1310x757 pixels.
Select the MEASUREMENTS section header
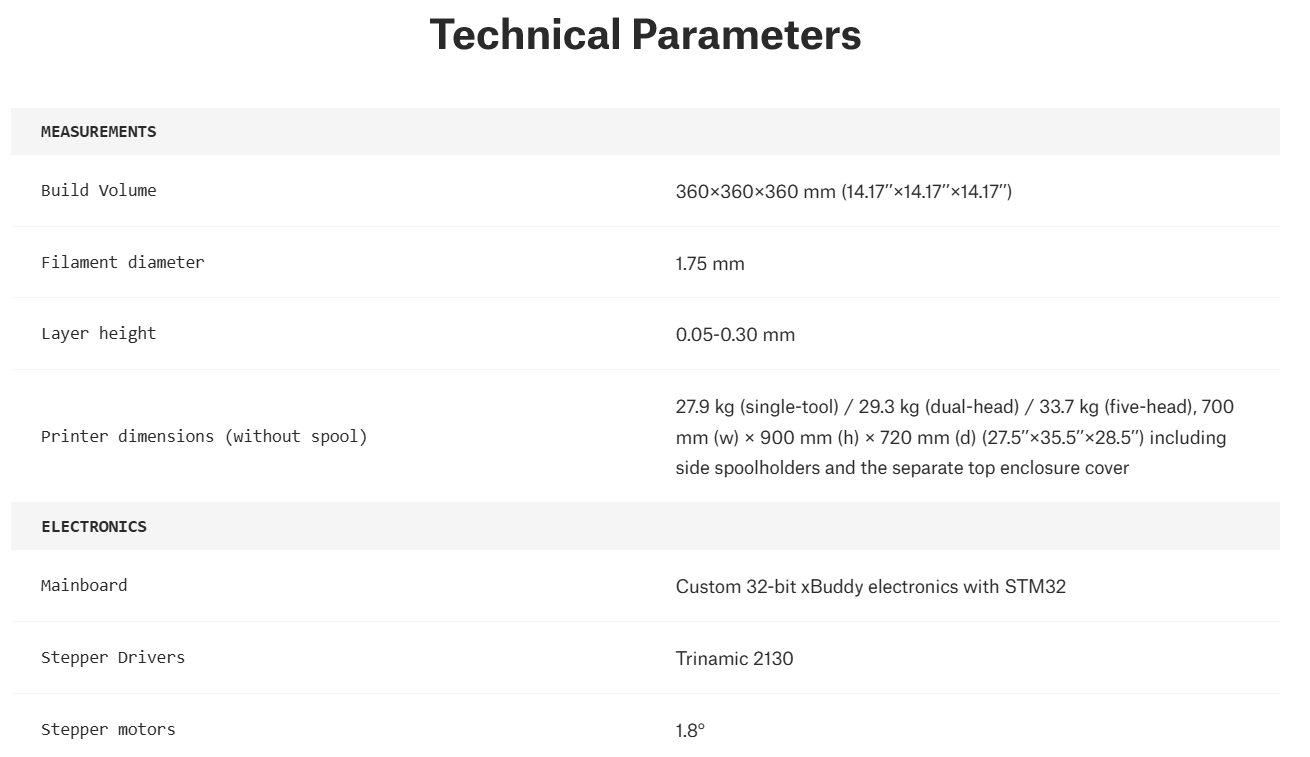click(x=98, y=131)
